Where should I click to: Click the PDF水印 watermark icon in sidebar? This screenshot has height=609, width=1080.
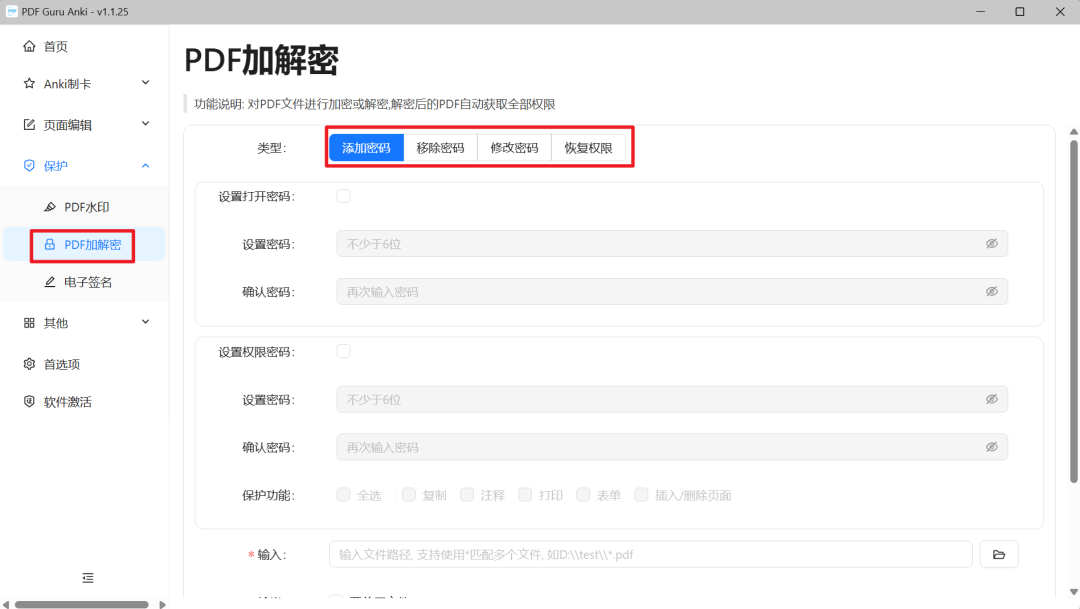[x=50, y=207]
